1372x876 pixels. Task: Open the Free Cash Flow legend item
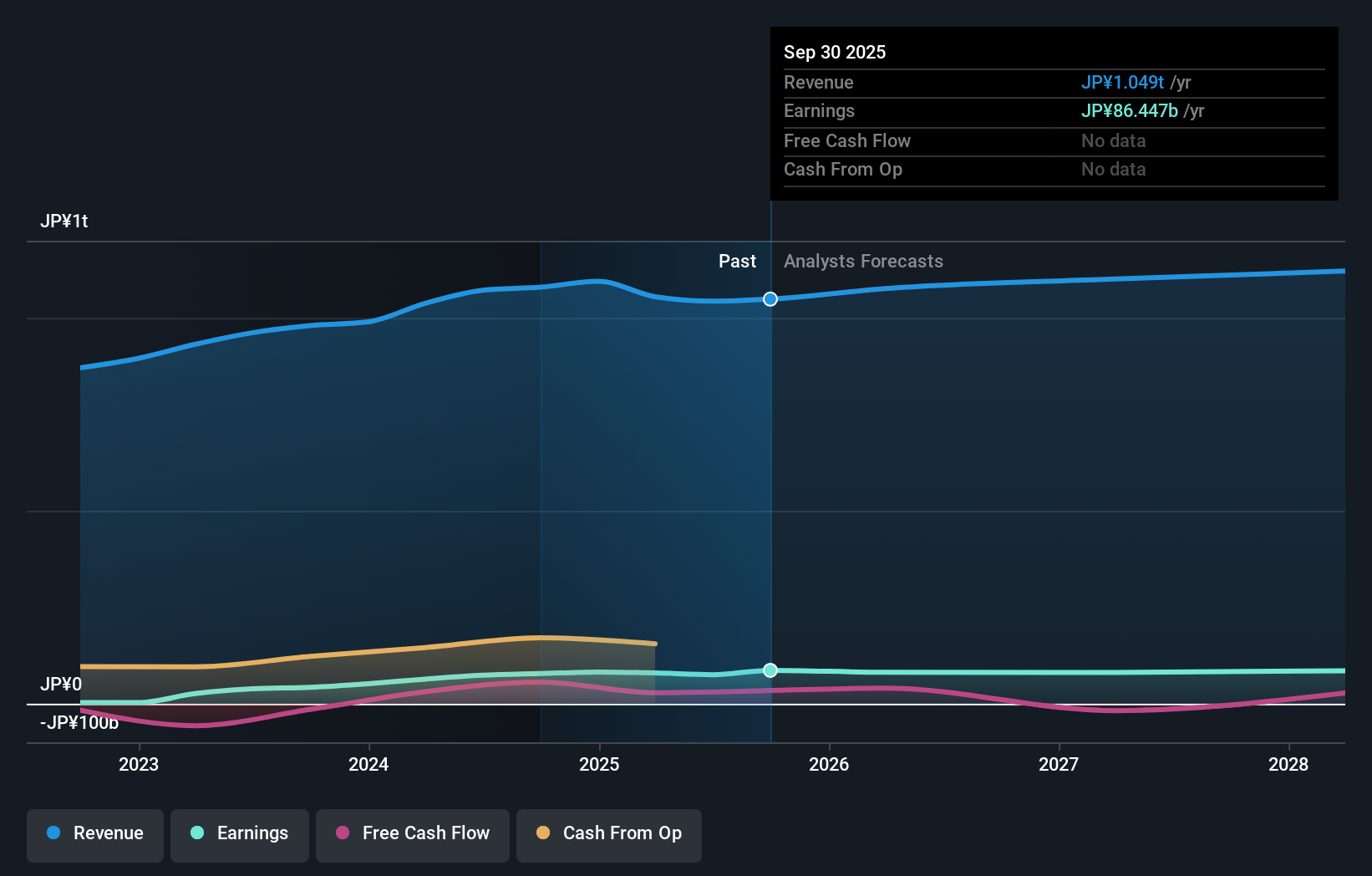412,835
